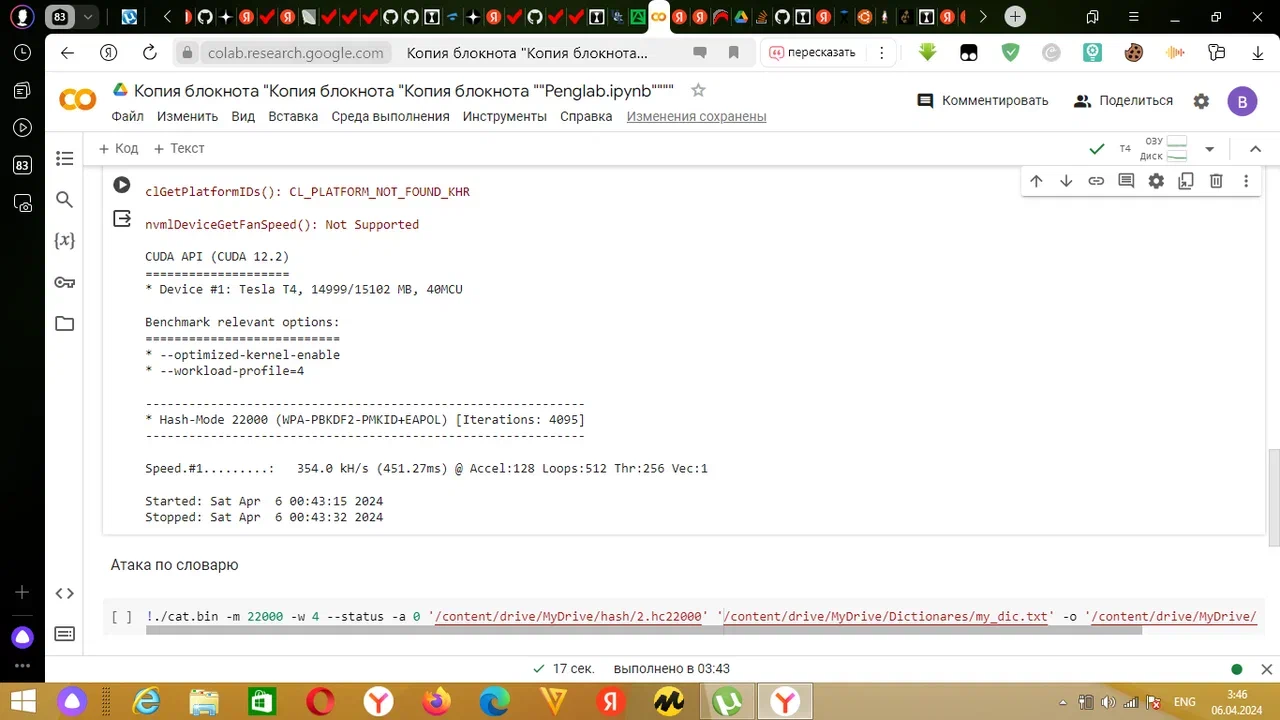1280x720 pixels.
Task: Open the browser tab list dropdown
Action: click(90, 16)
